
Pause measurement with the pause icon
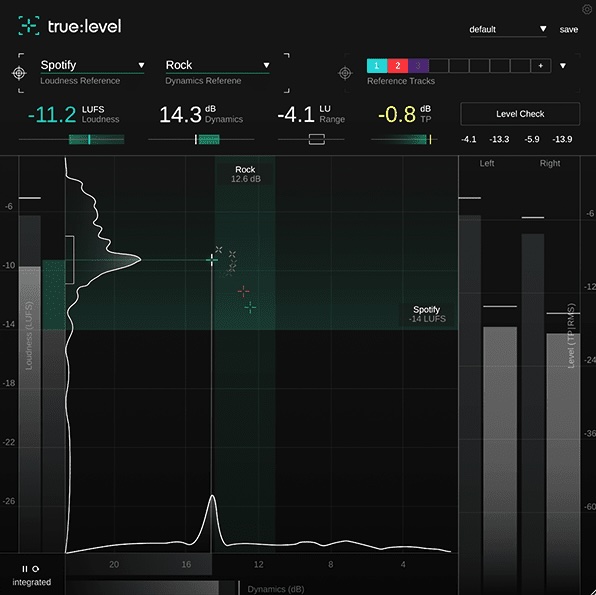25,569
